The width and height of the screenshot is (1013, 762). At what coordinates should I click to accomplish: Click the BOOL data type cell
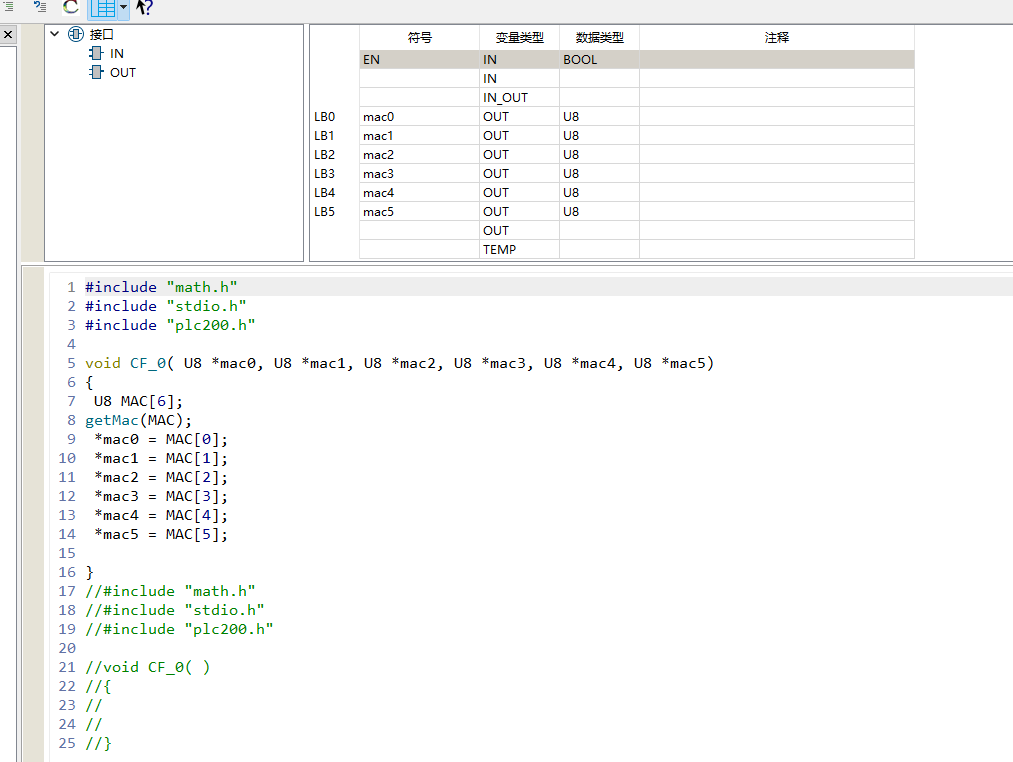pyautogui.click(x=600, y=59)
